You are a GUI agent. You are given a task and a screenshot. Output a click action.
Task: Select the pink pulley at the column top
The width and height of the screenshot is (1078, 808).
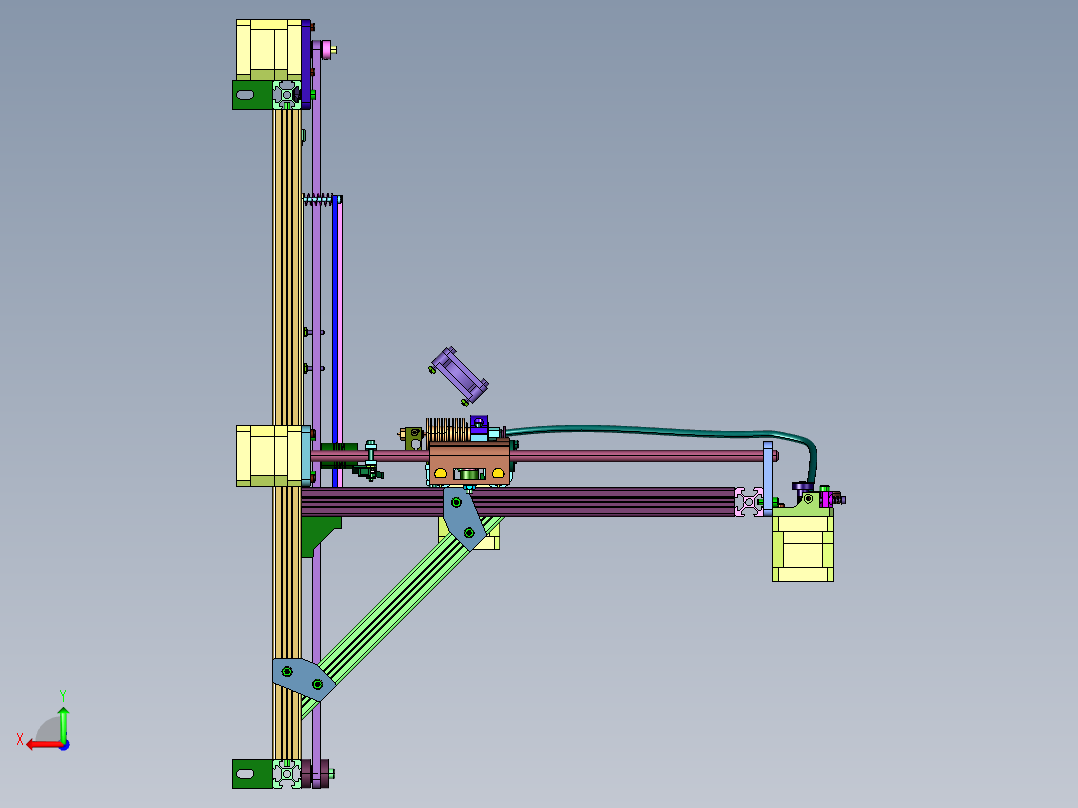[x=326, y=50]
